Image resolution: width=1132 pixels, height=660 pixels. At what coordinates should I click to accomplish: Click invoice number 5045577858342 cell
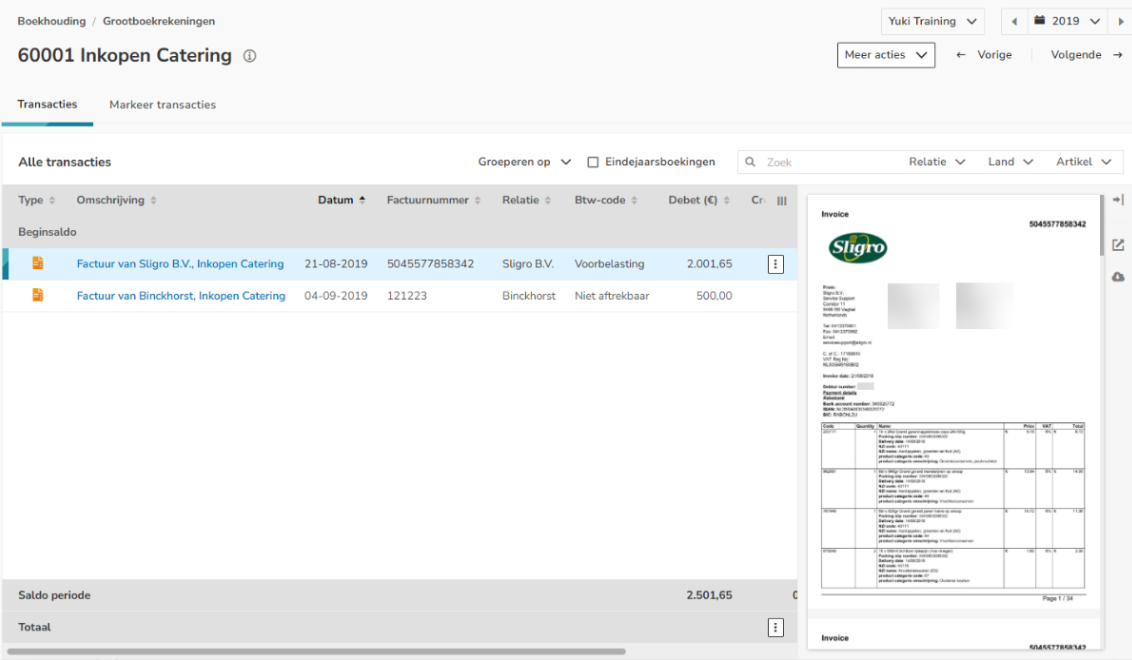[x=430, y=264]
